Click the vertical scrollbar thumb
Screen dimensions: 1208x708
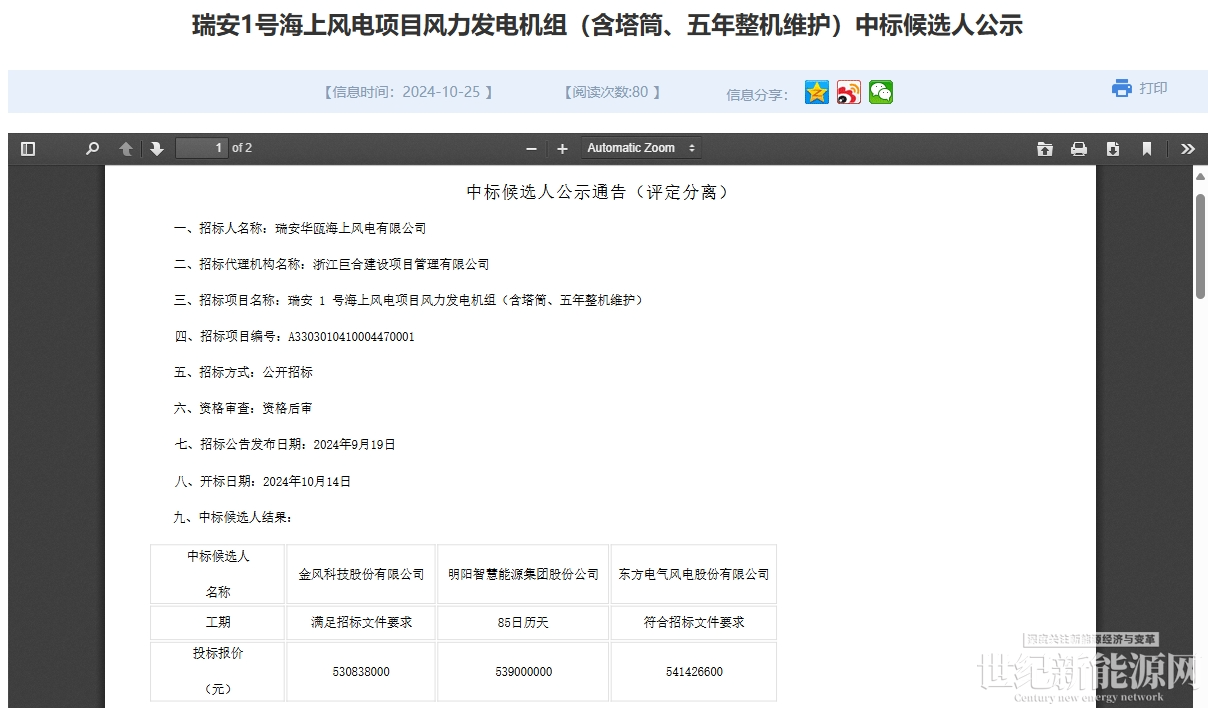[x=1201, y=246]
